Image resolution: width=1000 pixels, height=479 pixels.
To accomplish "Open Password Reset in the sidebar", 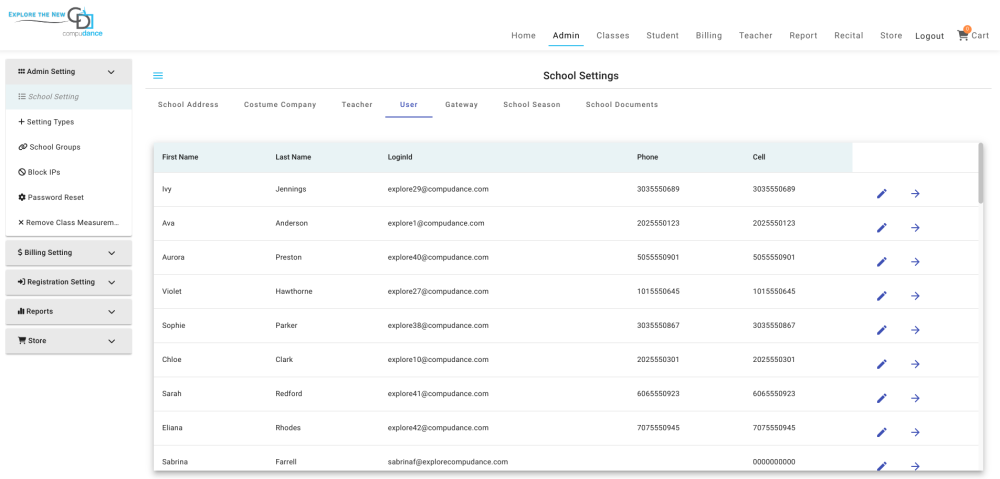I will (x=55, y=197).
